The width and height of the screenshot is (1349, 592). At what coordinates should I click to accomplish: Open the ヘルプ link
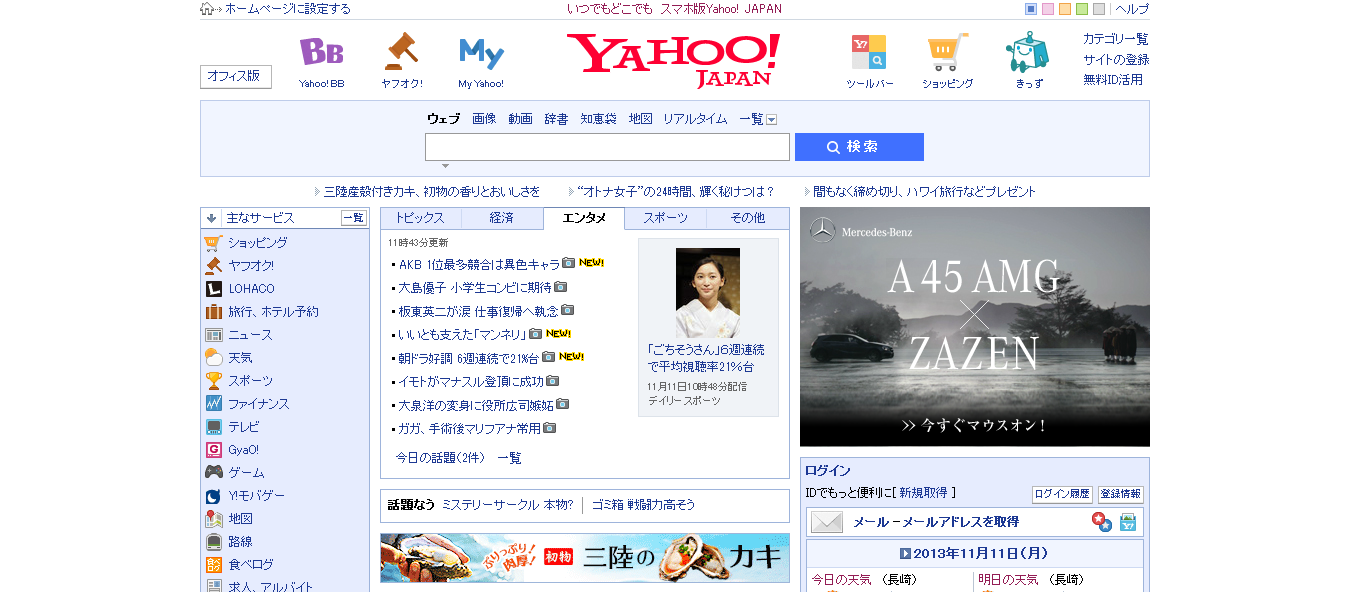tap(1132, 9)
